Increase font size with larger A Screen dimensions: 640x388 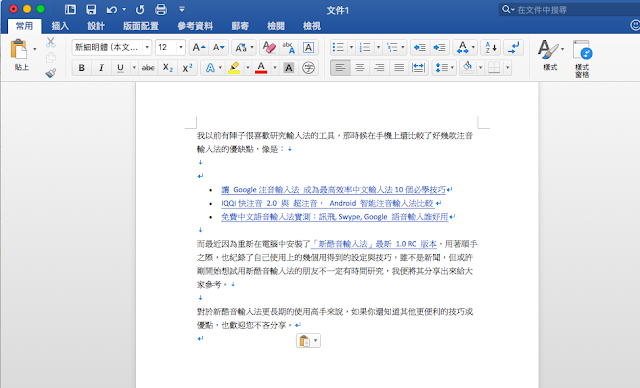[199, 48]
